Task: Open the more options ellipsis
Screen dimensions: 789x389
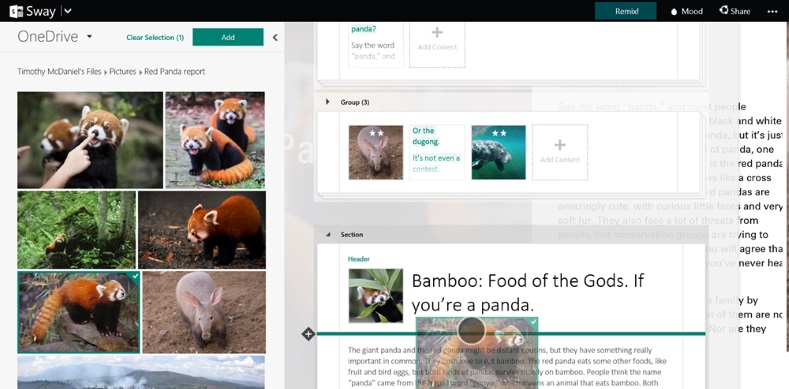Action: (x=772, y=12)
